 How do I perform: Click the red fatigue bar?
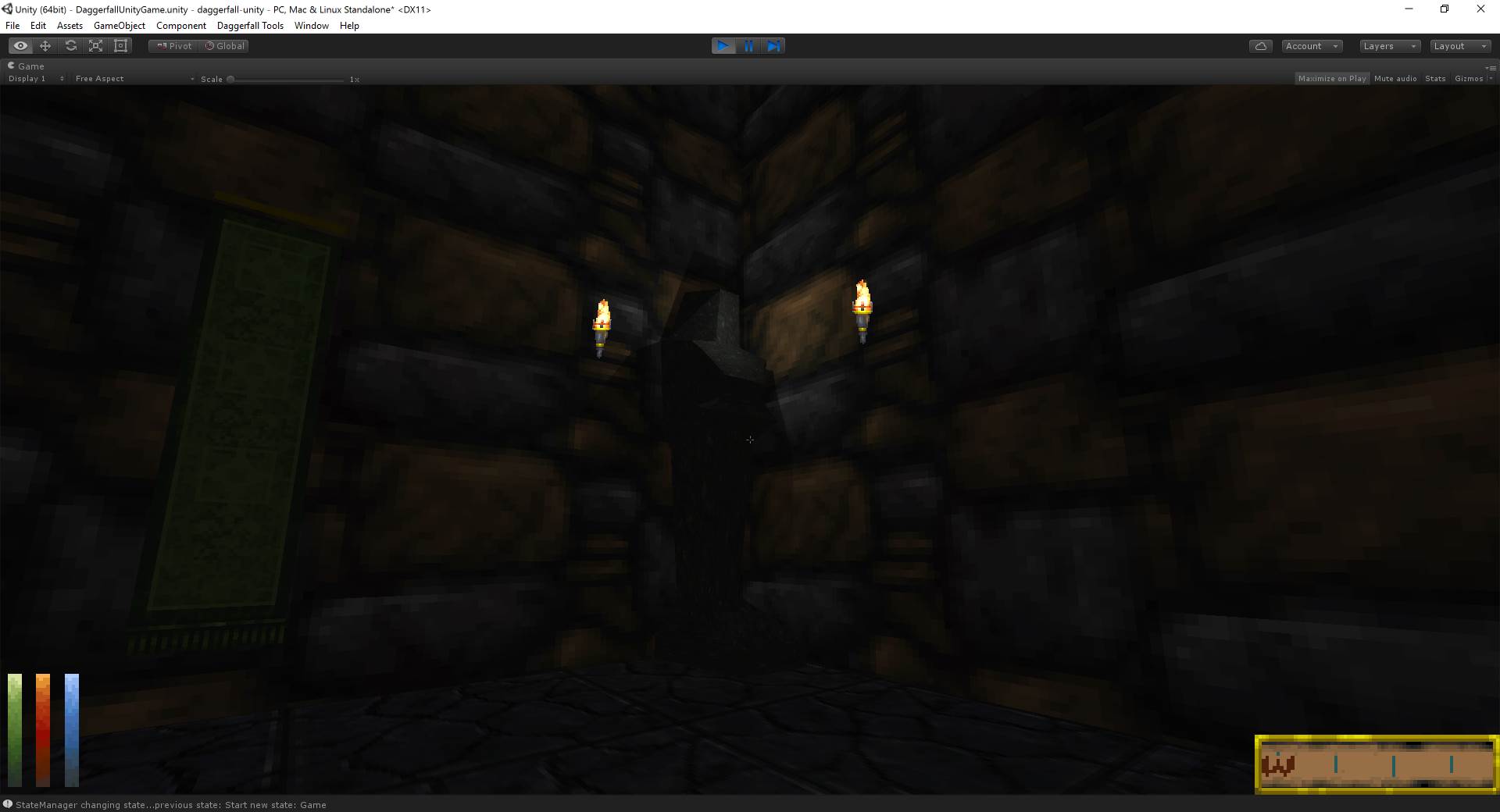pyautogui.click(x=43, y=730)
